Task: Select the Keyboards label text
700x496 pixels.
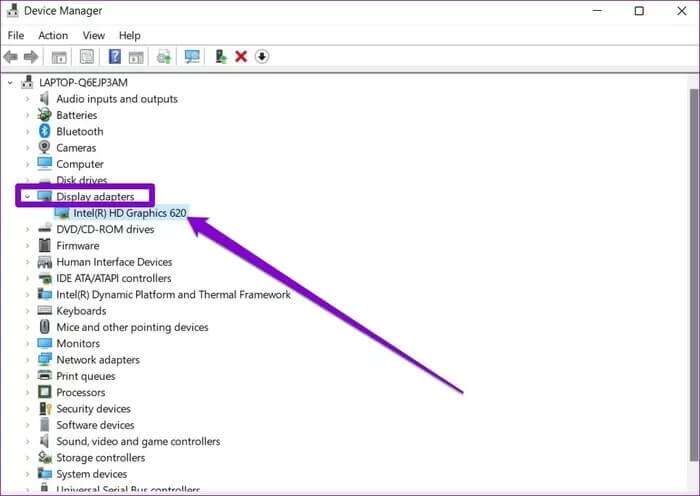Action: pyautogui.click(x=81, y=311)
